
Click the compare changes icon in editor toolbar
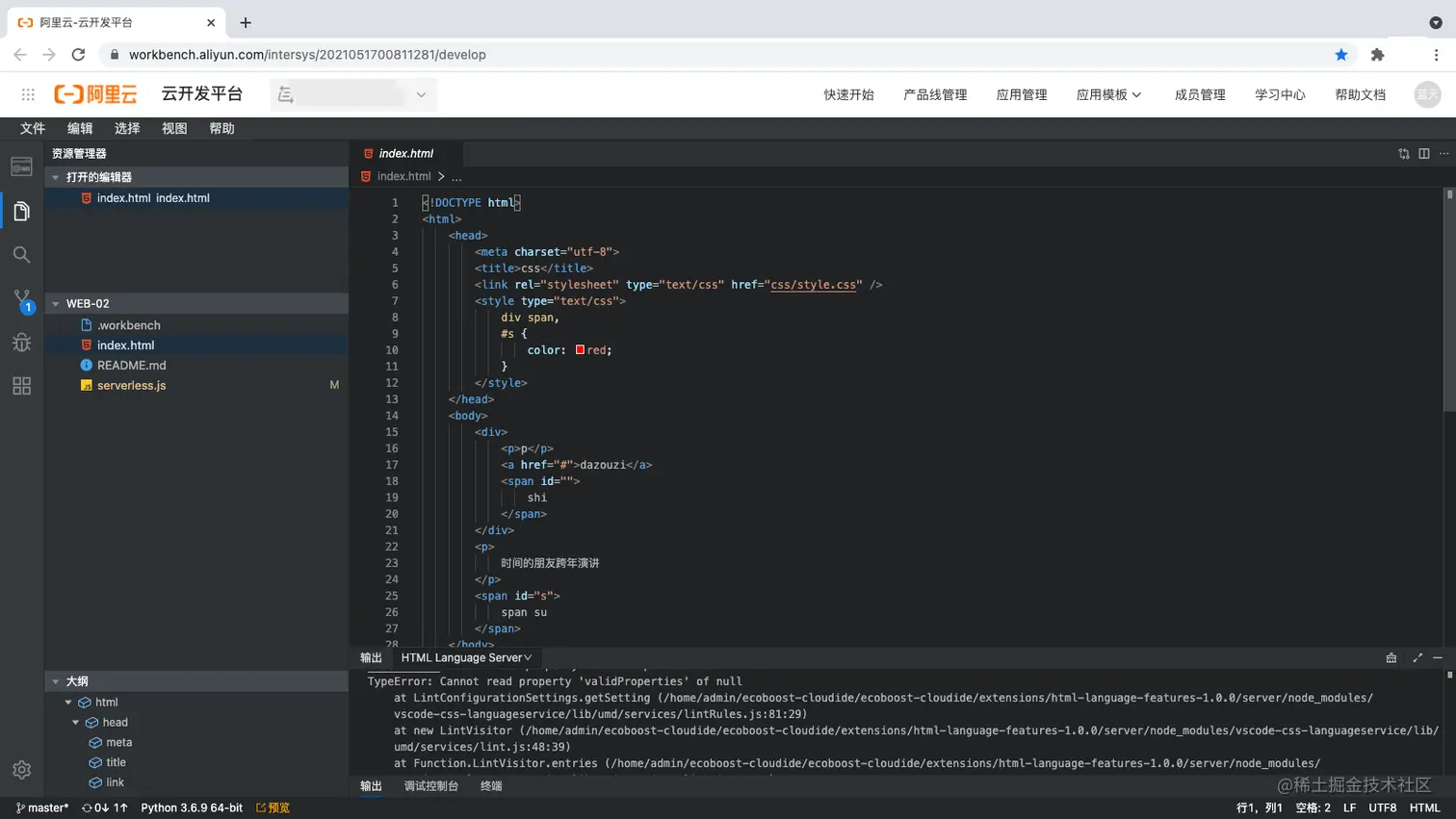pos(1404,154)
